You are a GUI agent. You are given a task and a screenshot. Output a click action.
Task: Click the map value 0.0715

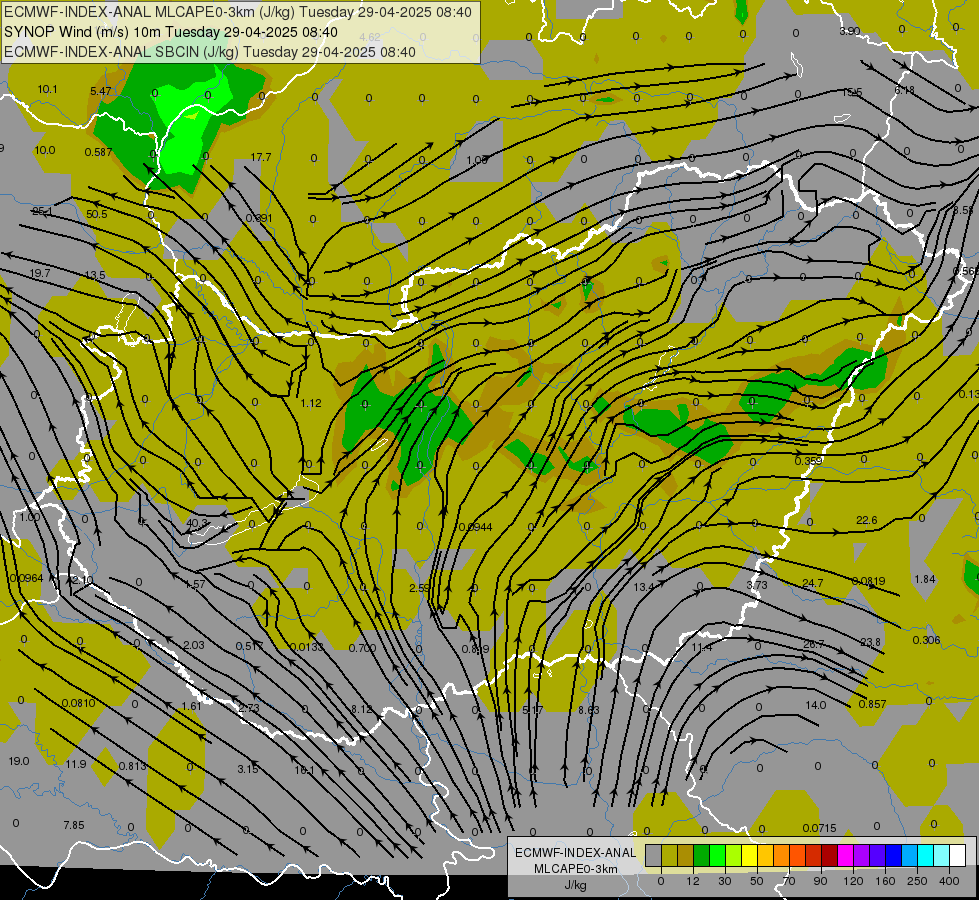tap(819, 828)
